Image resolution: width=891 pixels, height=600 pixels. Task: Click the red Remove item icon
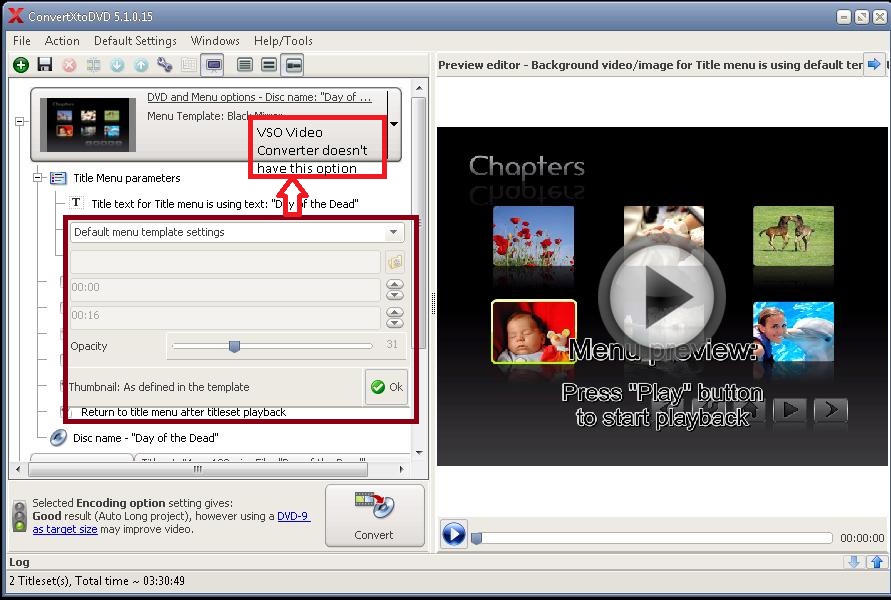[69, 65]
